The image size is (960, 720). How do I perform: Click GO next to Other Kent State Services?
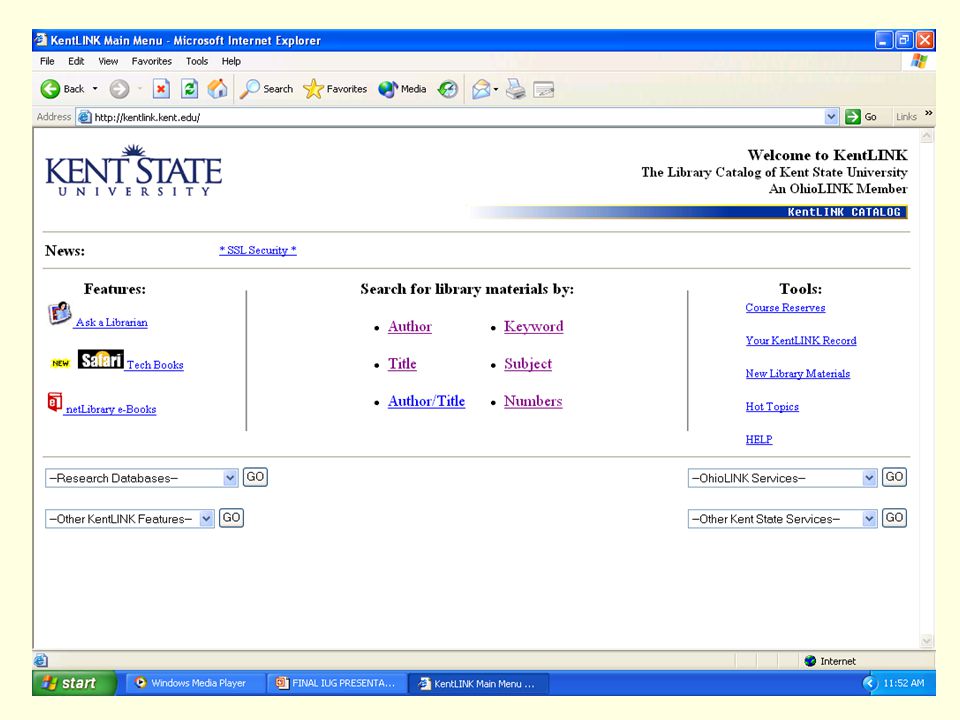pos(894,518)
